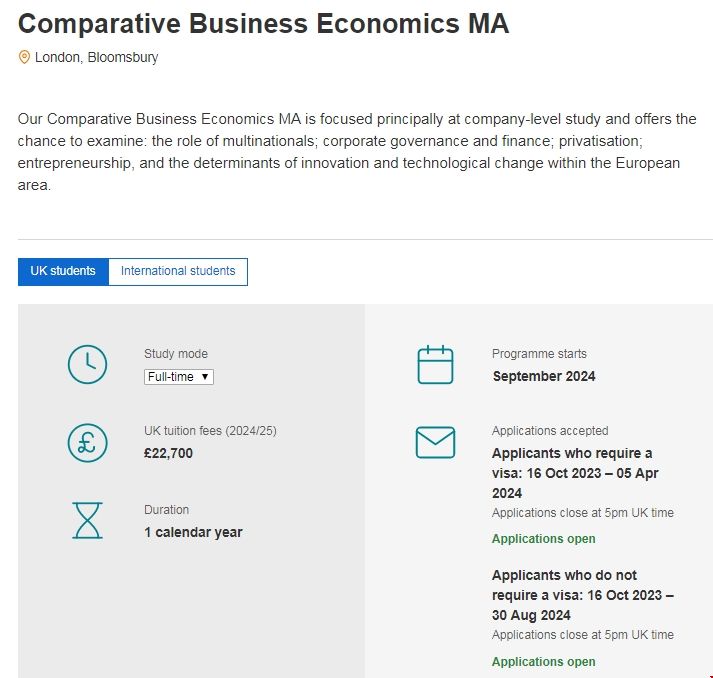
Task: Click the 1 calendar year duration text
Action: (193, 532)
